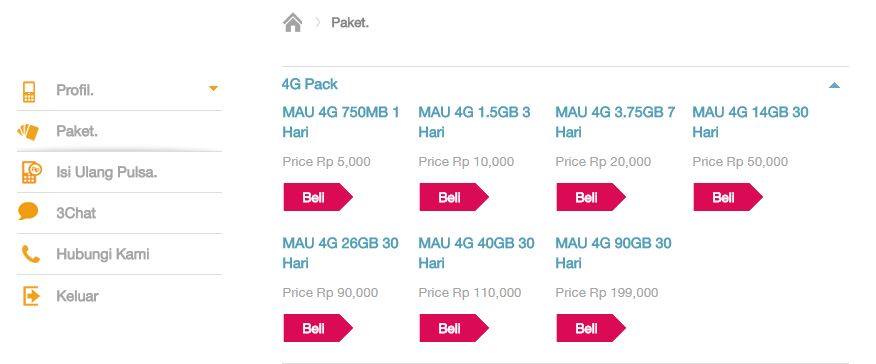Screen dimensions: 876x364
Task: Click Beli for MAU 4G 14GB 30 Hari
Action: coord(728,197)
